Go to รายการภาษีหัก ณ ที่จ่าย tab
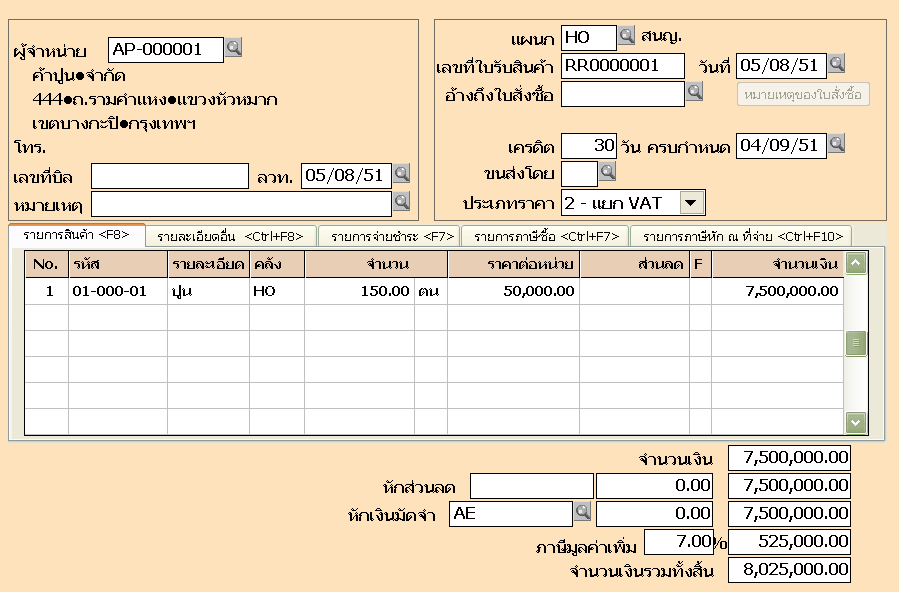 741,236
